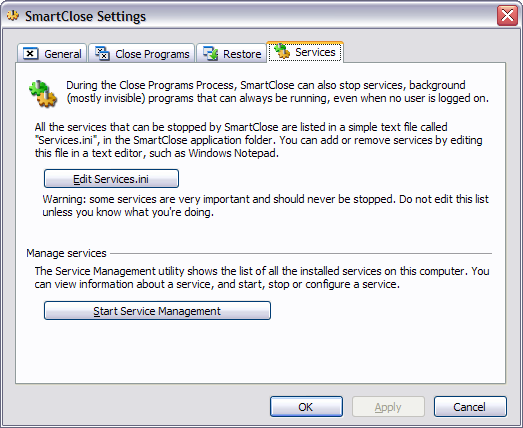
Task: Click the warning text about important services
Action: [266, 205]
